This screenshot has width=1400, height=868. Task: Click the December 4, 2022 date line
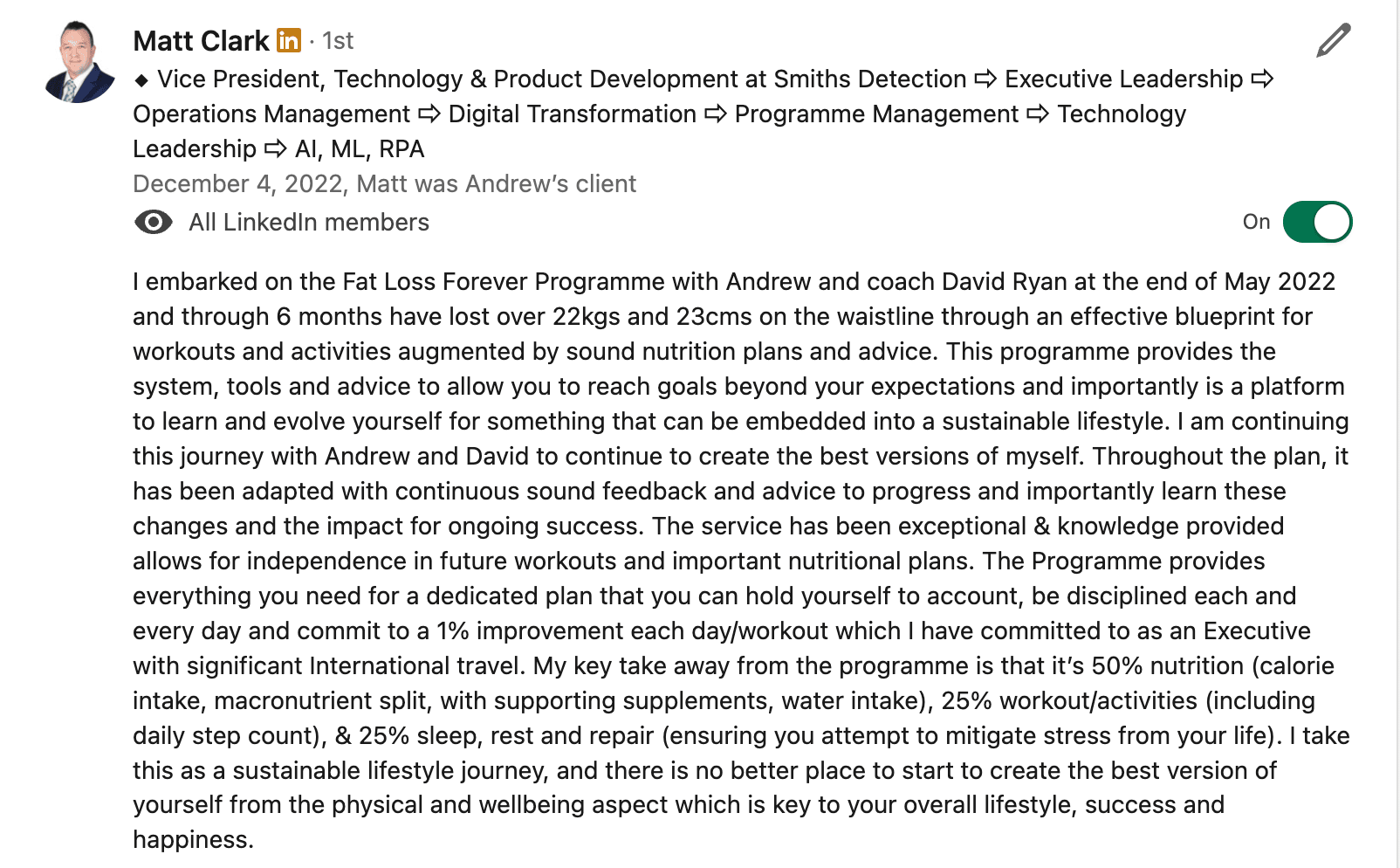pos(384,184)
